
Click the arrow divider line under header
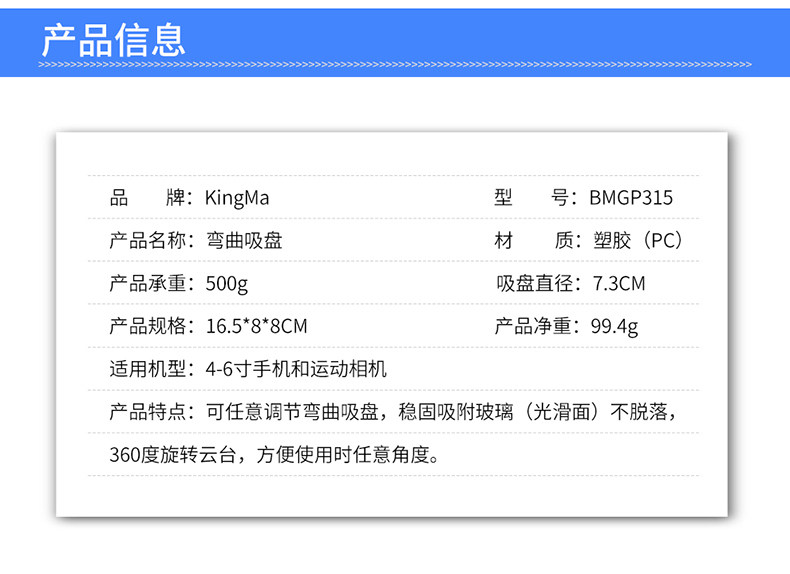(395, 65)
